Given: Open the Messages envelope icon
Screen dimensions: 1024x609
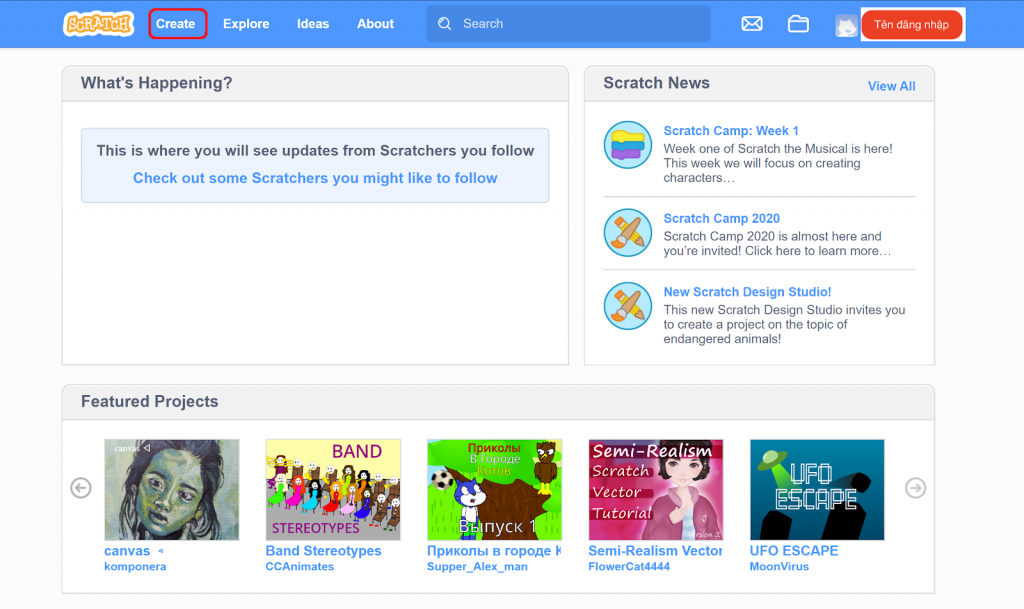Looking at the screenshot, I should pyautogui.click(x=752, y=24).
